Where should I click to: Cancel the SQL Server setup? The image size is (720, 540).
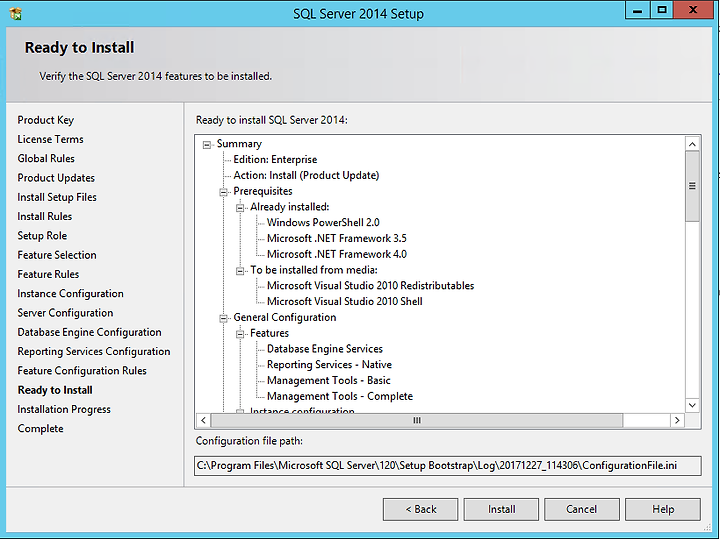coord(581,509)
